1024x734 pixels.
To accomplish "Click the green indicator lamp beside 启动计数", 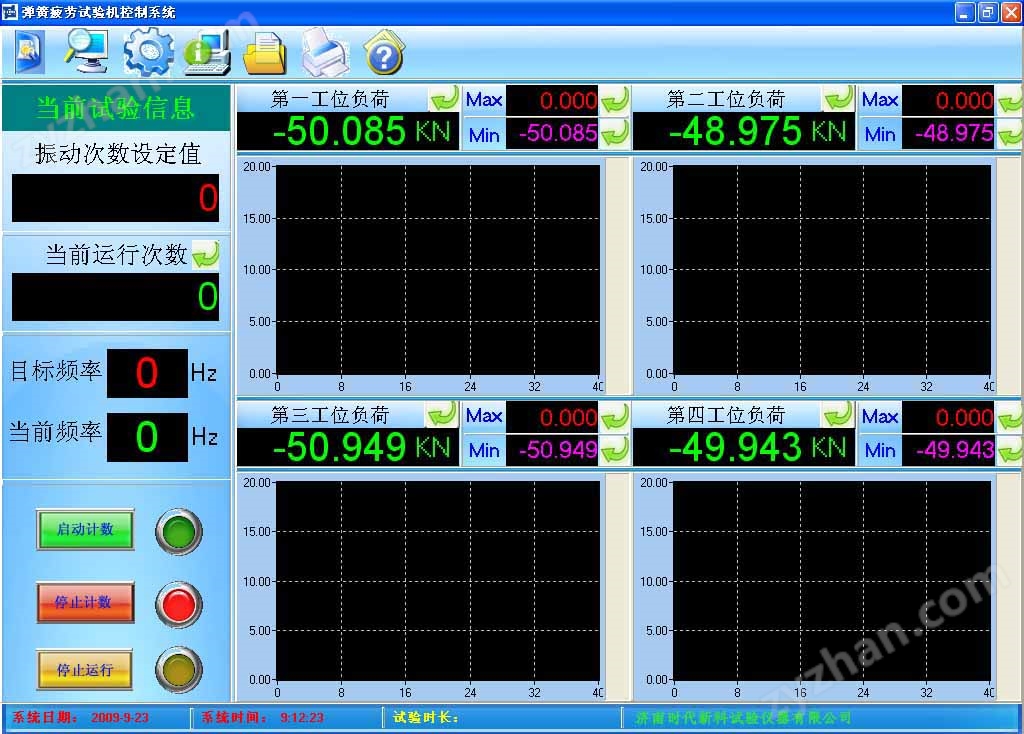I will click(179, 531).
